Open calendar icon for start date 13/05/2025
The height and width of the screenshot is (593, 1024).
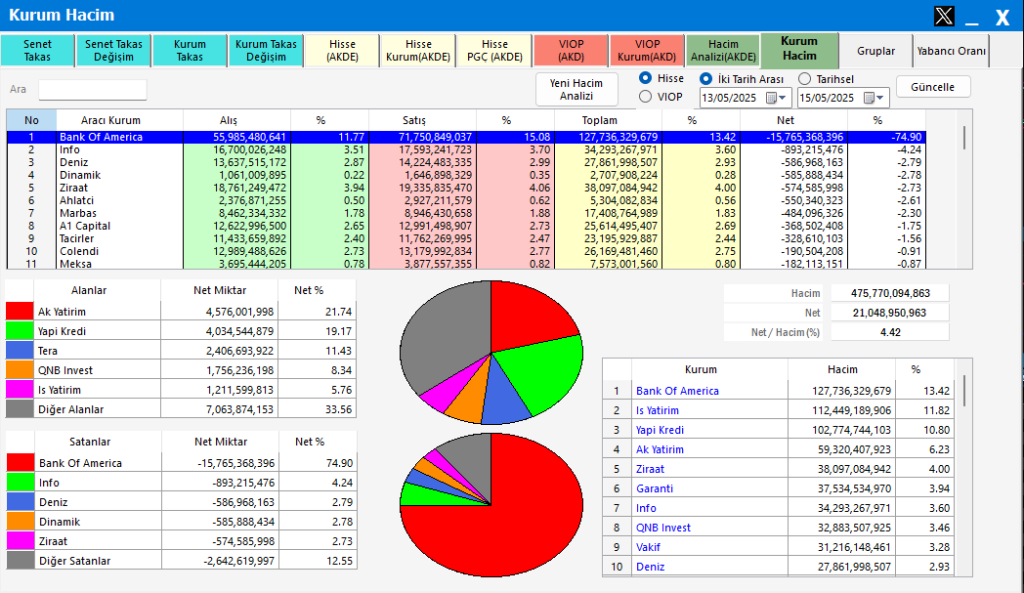[771, 98]
